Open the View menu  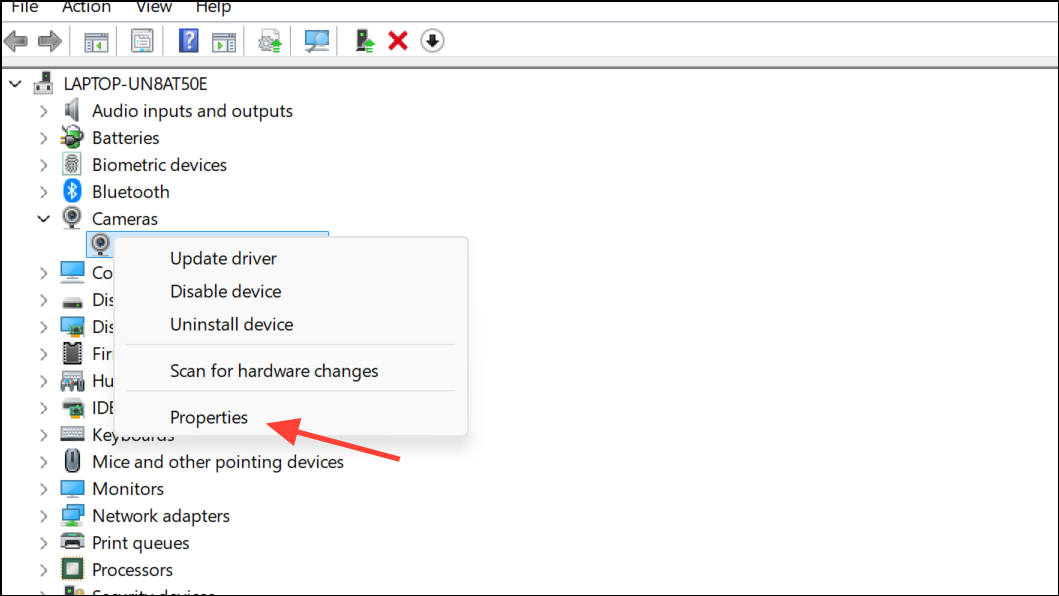click(x=154, y=8)
